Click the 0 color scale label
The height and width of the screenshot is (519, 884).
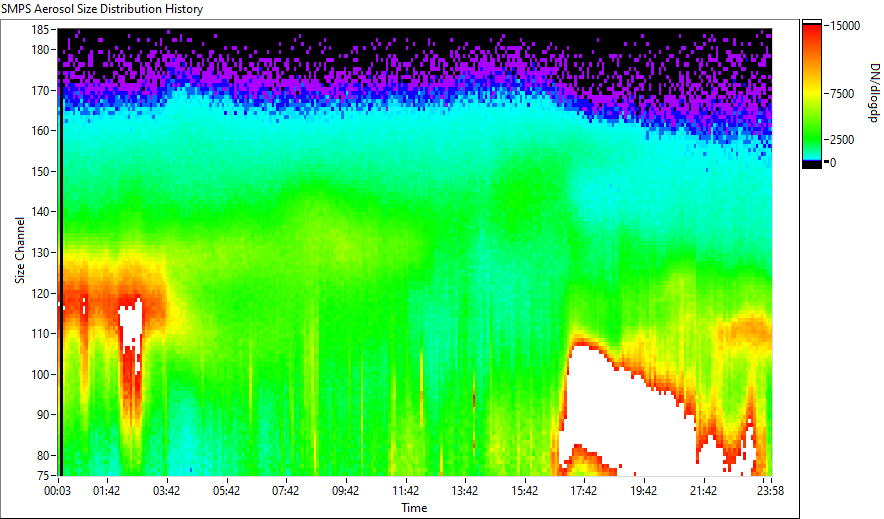coord(833,163)
